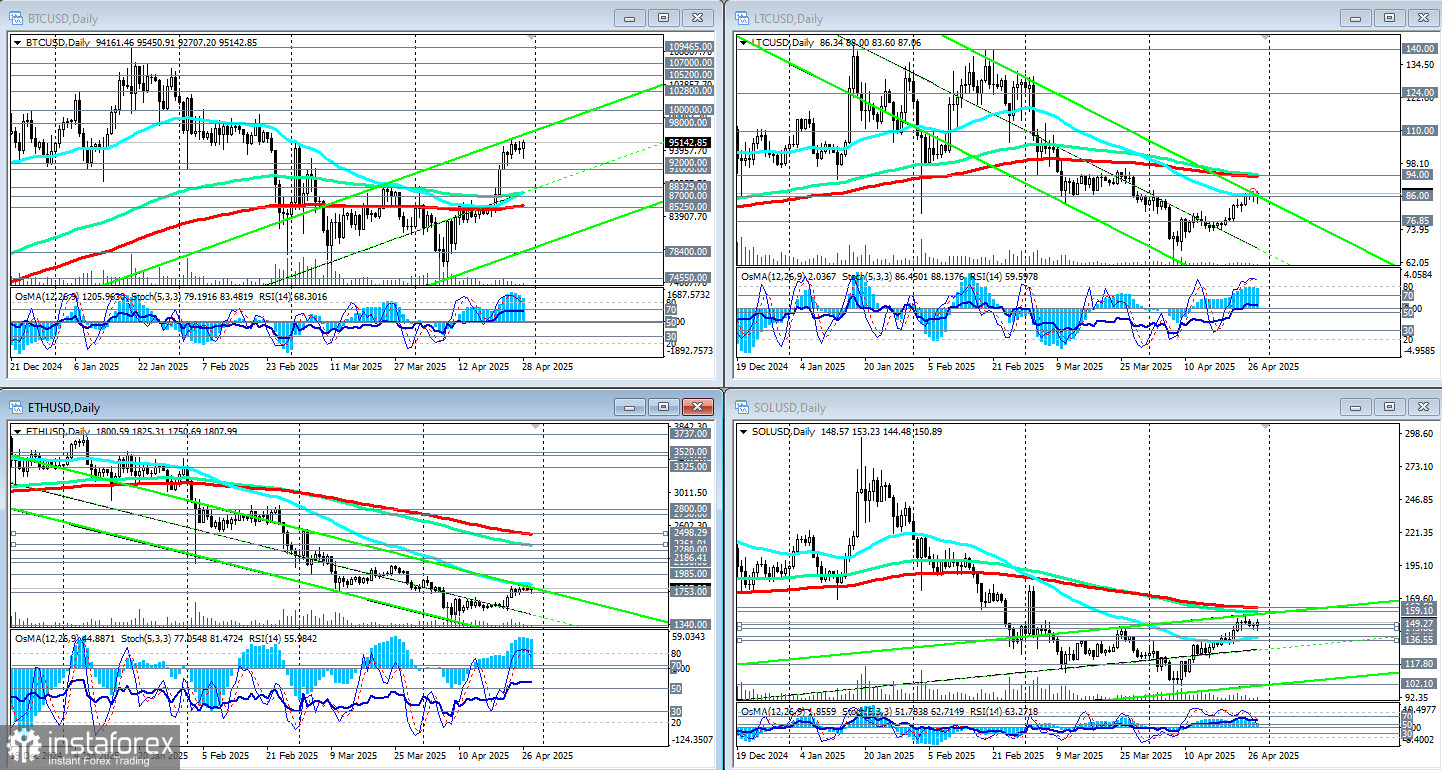Image resolution: width=1442 pixels, height=770 pixels.
Task: Click the LTCUSD,Daily window title icon
Action: point(741,18)
